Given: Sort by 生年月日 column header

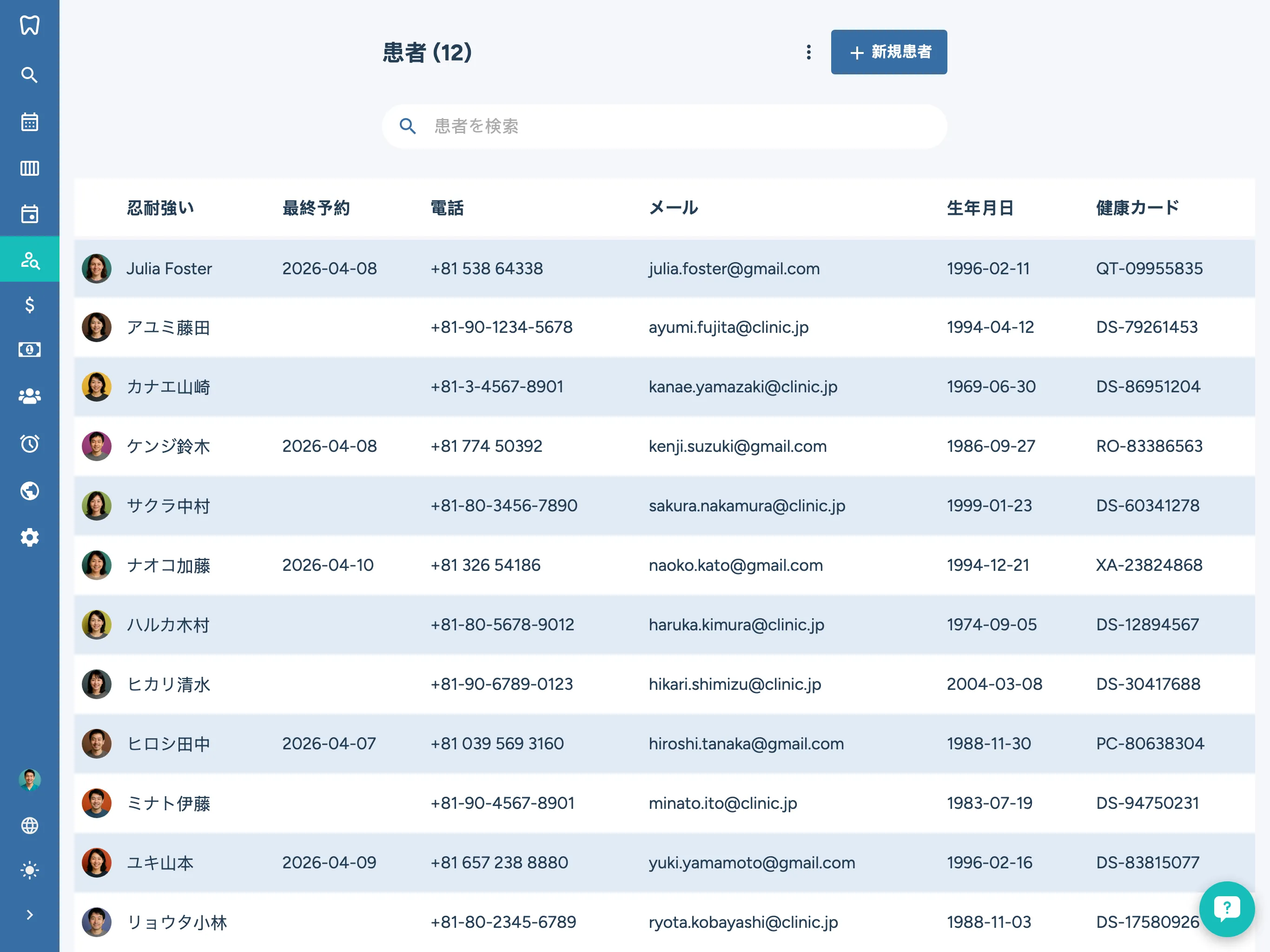Looking at the screenshot, I should [x=979, y=208].
